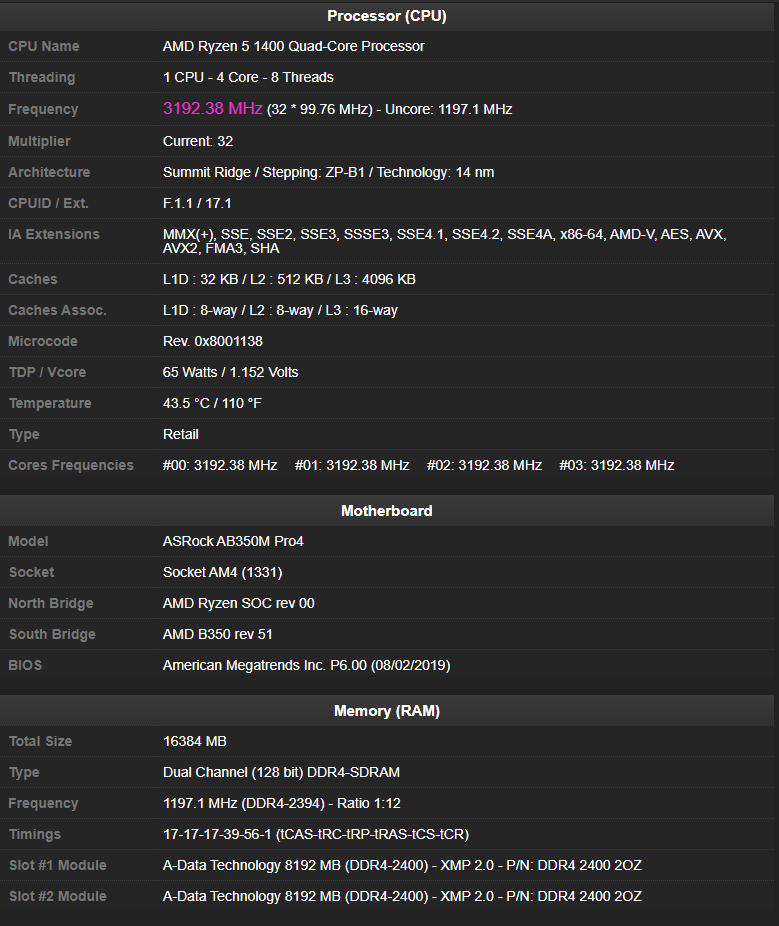Click the magenta 3192.38 MHz frequency value
779x926 pixels.
click(x=213, y=109)
